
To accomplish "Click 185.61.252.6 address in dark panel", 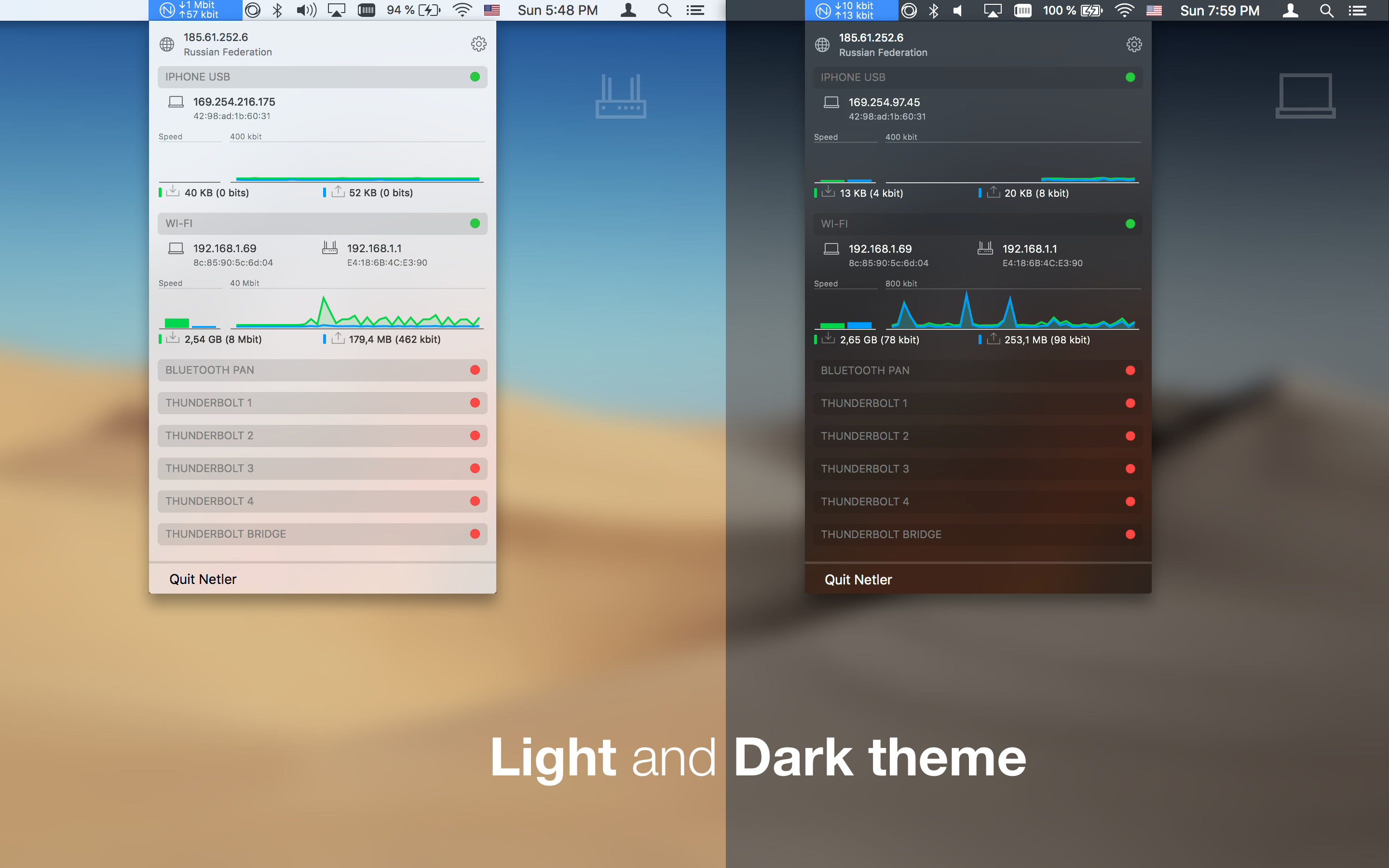I will click(x=872, y=38).
